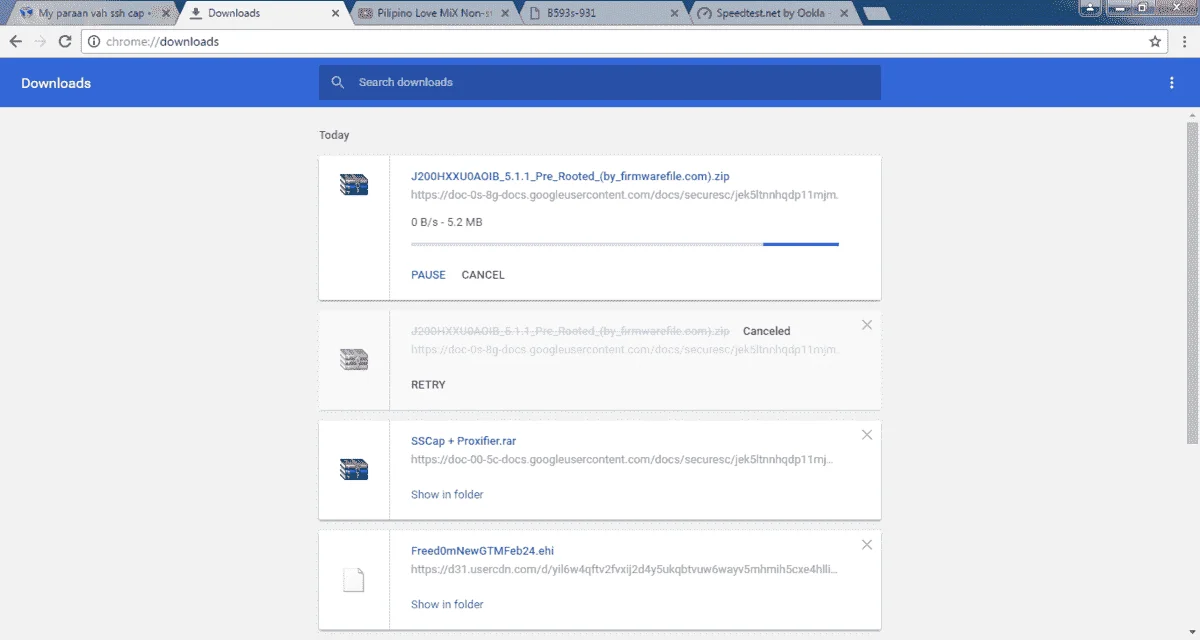The image size is (1200, 640).
Task: Retry the canceled zip download
Action: (428, 385)
